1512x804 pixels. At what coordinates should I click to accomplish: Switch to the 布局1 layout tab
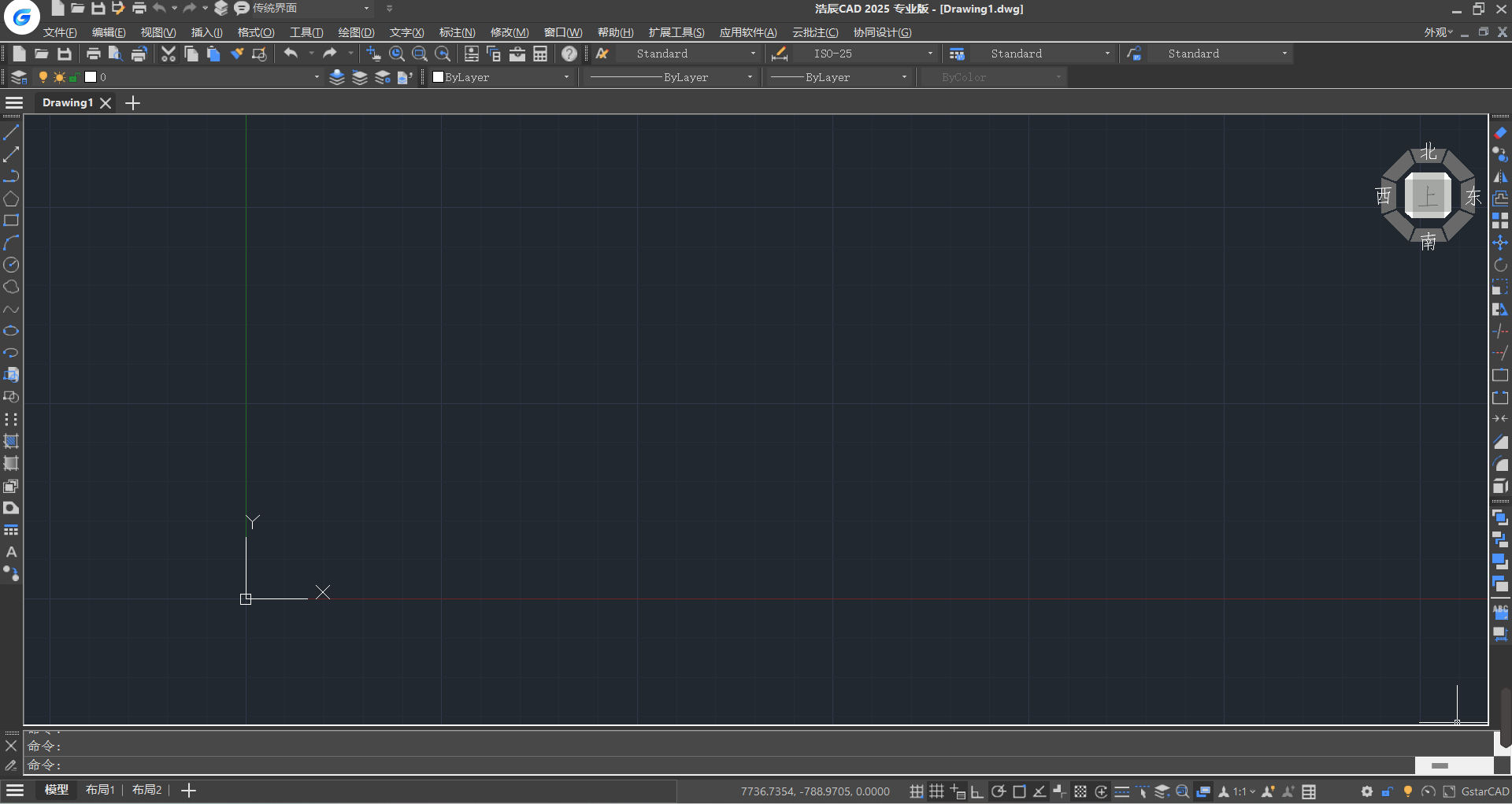100,790
